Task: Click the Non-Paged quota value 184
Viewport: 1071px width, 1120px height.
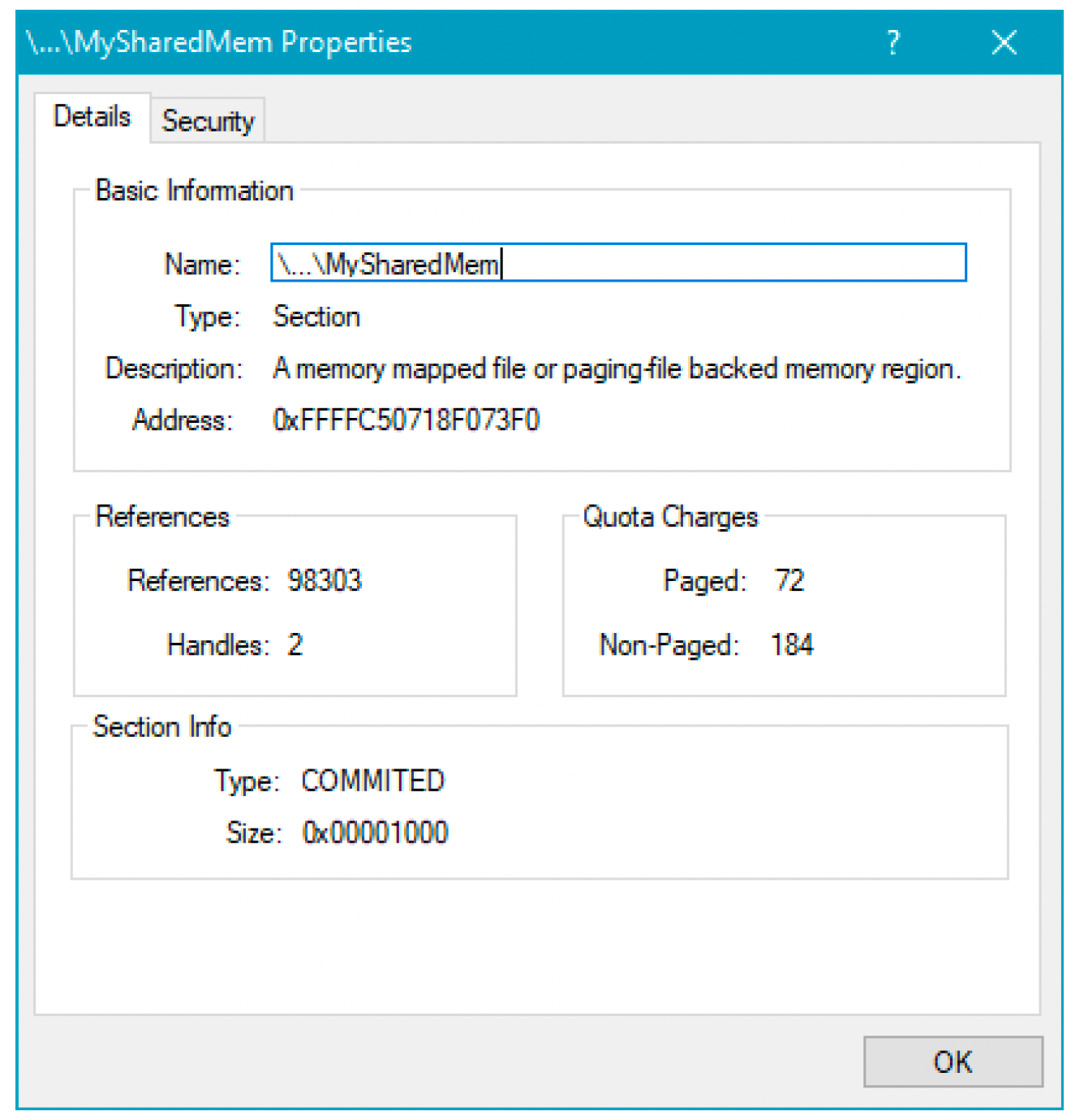Action: coord(792,645)
